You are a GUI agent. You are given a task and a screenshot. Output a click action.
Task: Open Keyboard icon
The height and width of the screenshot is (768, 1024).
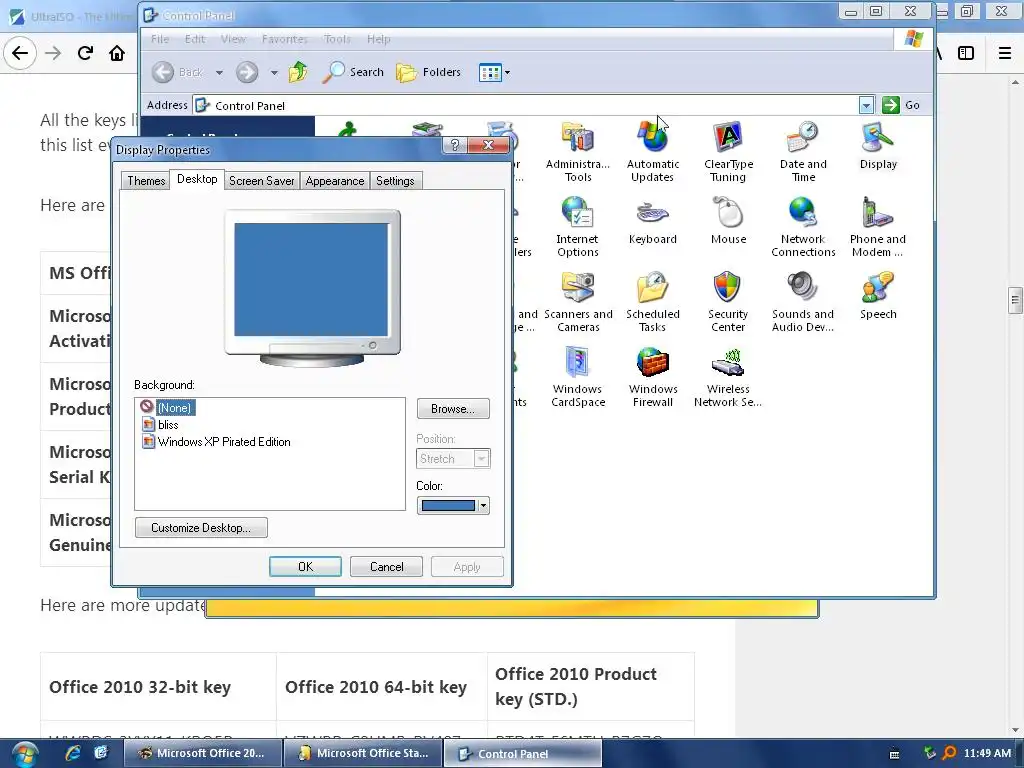pyautogui.click(x=652, y=220)
